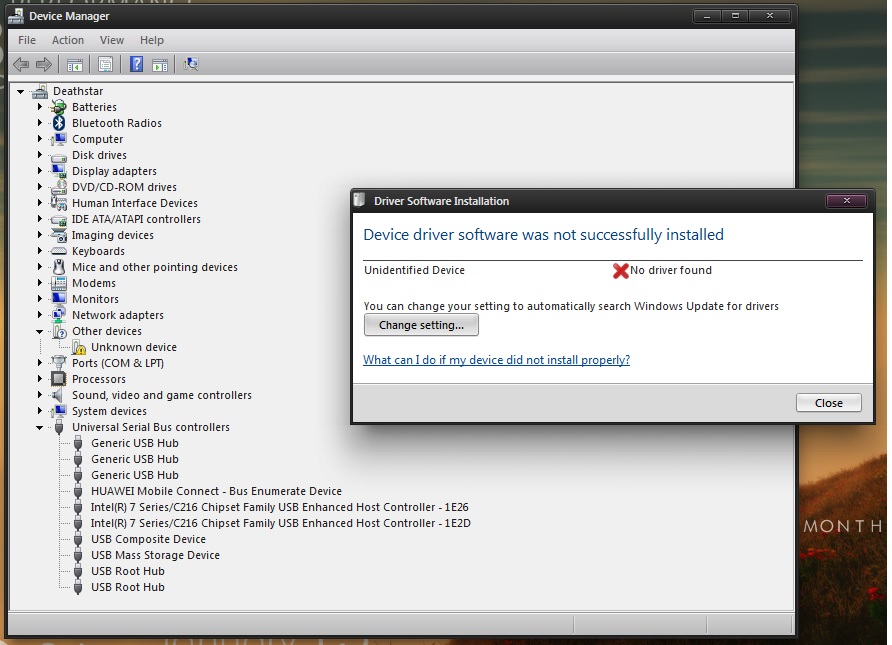Click the Action Pane toolbar icon
This screenshot has height=645, width=892.
[160, 65]
